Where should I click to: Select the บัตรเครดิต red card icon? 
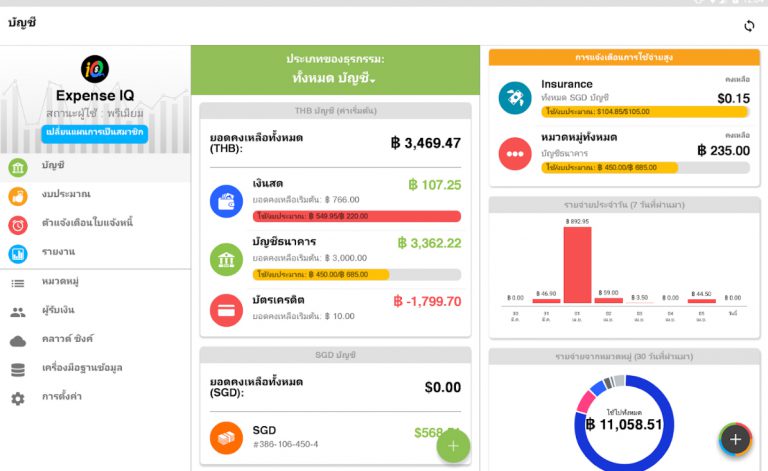(226, 310)
